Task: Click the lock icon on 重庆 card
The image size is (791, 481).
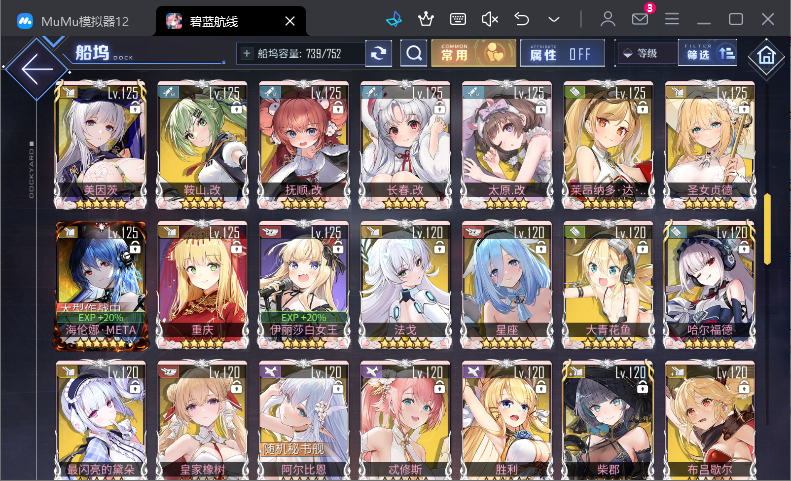Action: point(237,247)
